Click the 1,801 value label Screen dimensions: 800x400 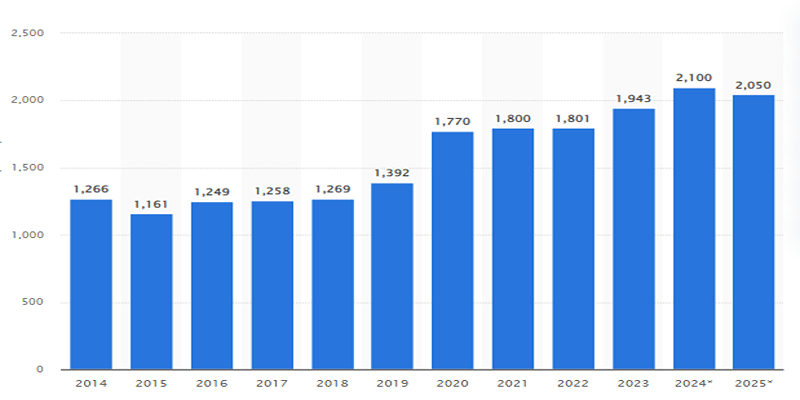click(x=572, y=119)
